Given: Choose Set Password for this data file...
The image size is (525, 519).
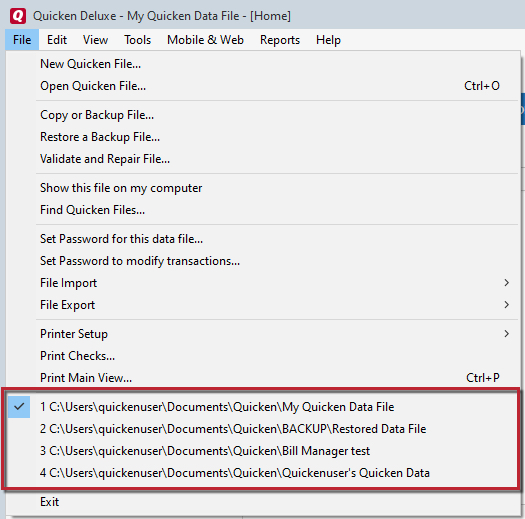Looking at the screenshot, I should tap(262, 239).
